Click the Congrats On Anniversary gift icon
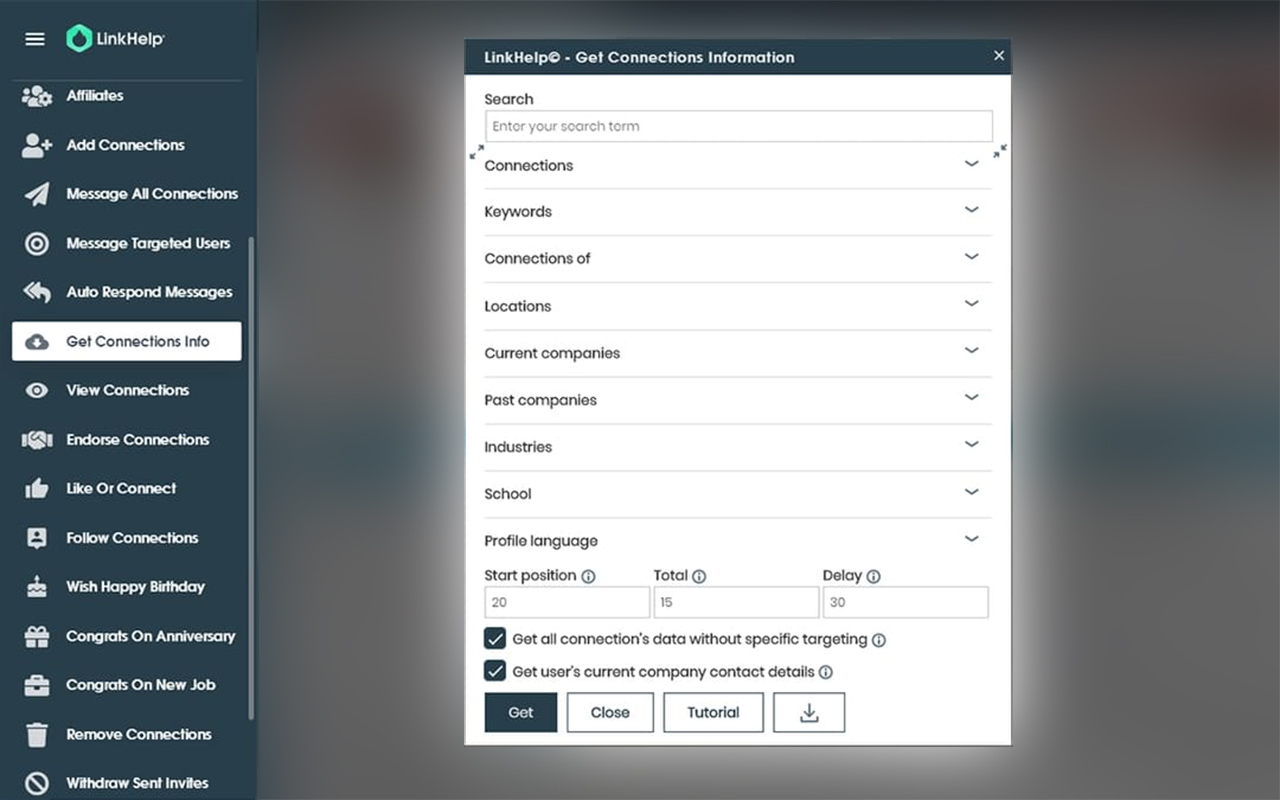 tap(37, 636)
